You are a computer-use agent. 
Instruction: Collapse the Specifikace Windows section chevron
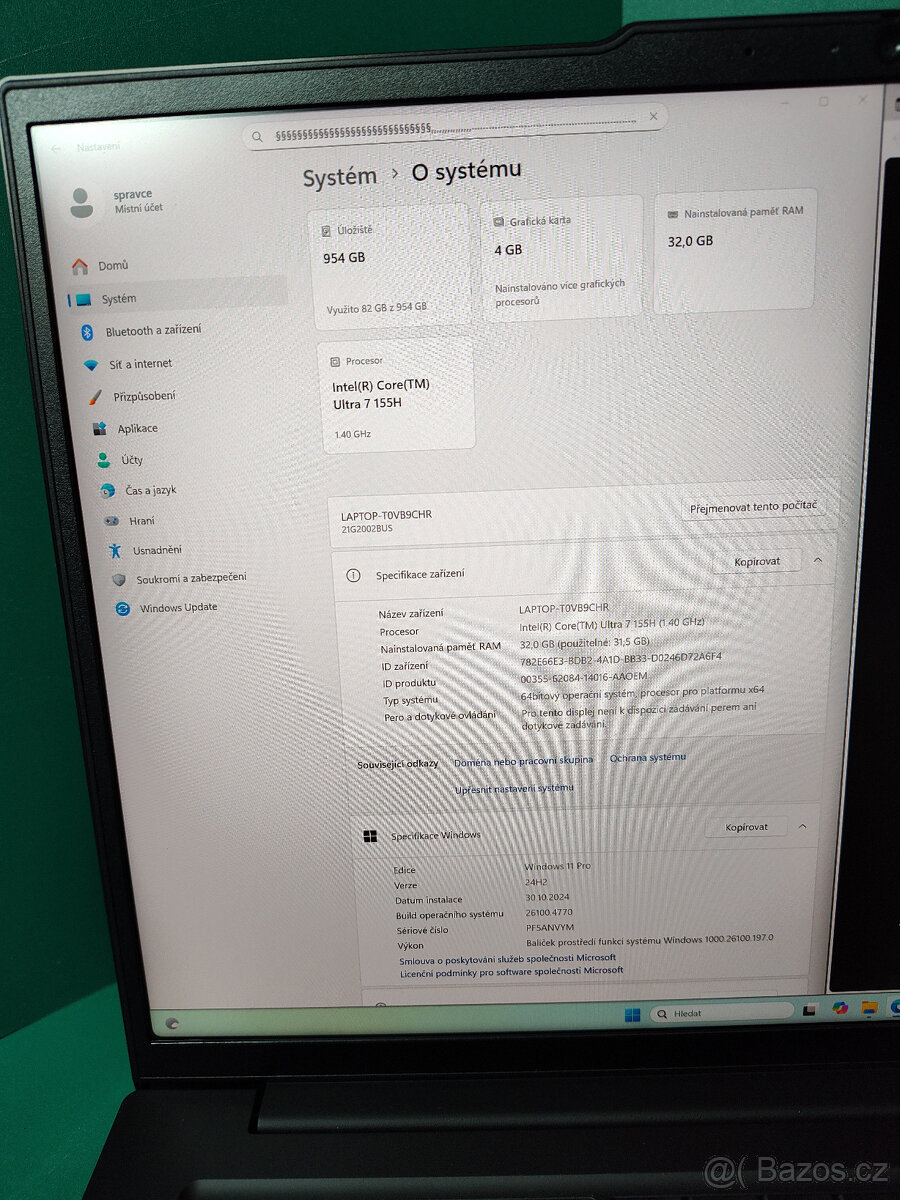tap(803, 827)
